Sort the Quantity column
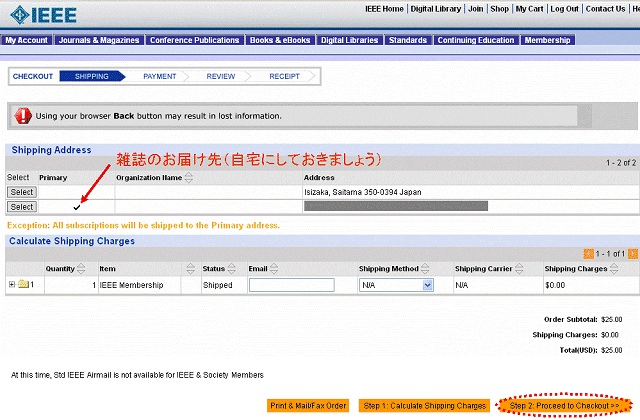 81,269
